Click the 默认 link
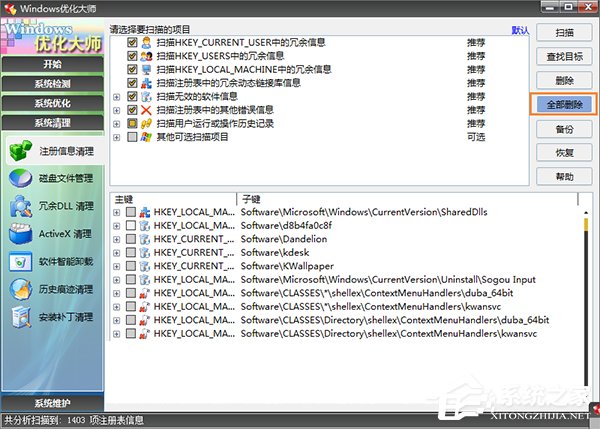The height and width of the screenshot is (429, 600). point(520,30)
